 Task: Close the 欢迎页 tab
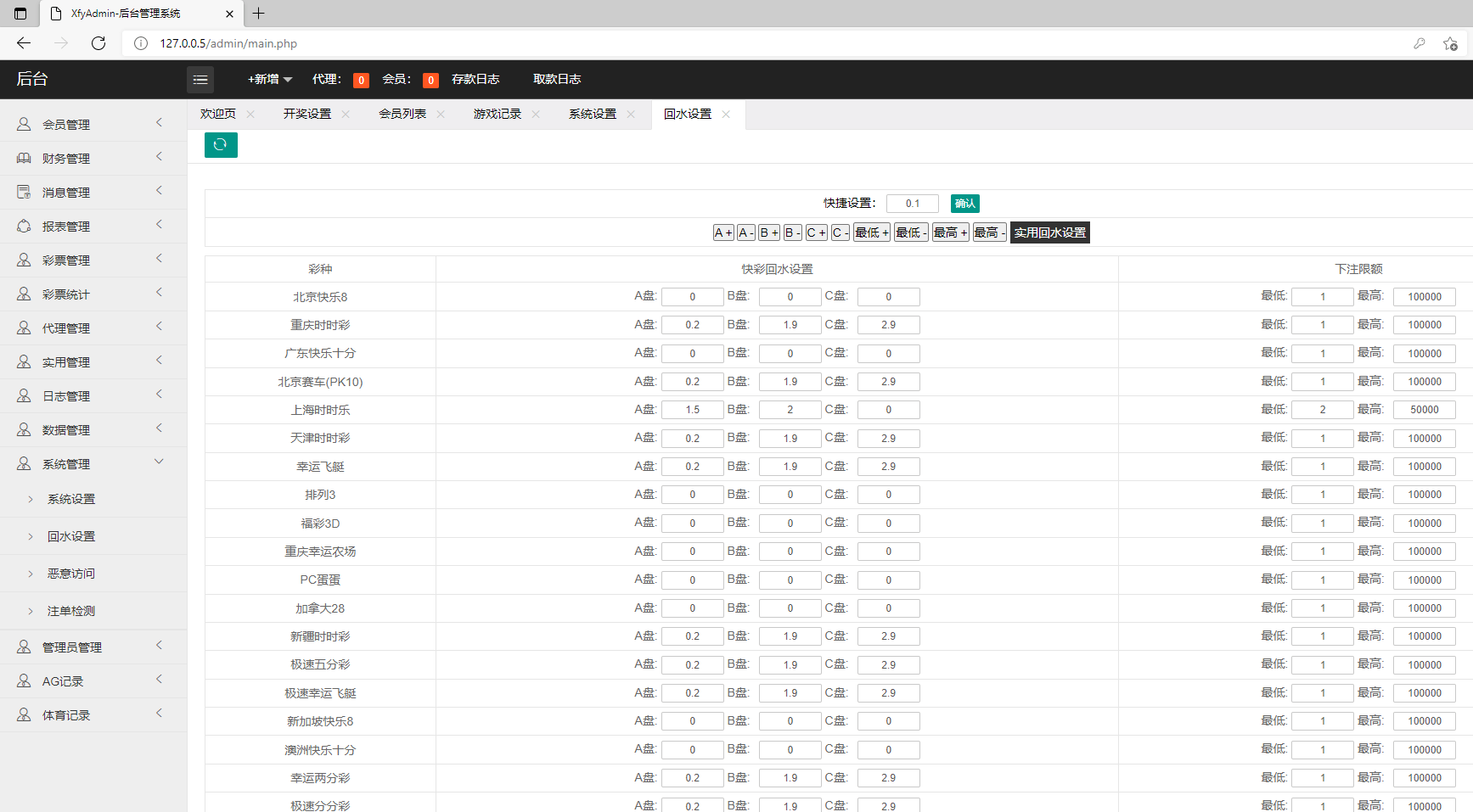click(250, 115)
